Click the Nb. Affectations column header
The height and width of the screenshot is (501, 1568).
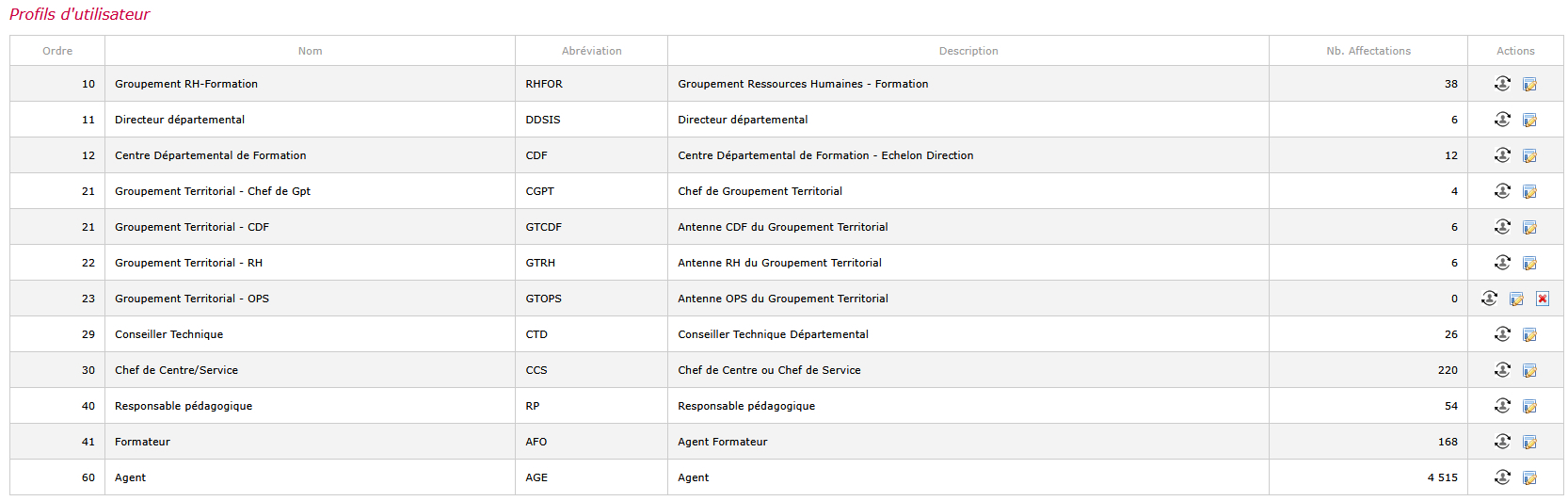pyautogui.click(x=1368, y=51)
